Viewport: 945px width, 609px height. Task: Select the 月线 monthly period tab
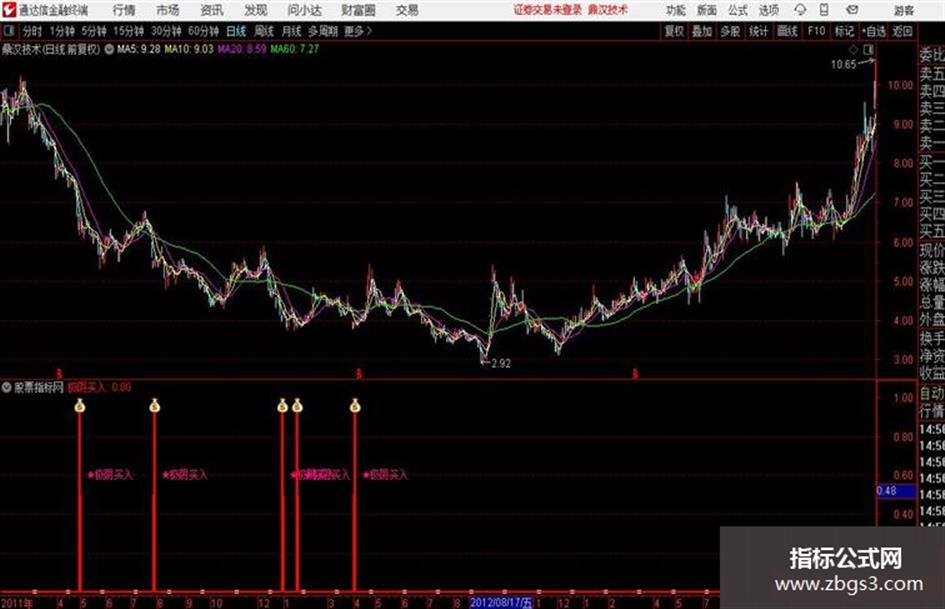[292, 31]
